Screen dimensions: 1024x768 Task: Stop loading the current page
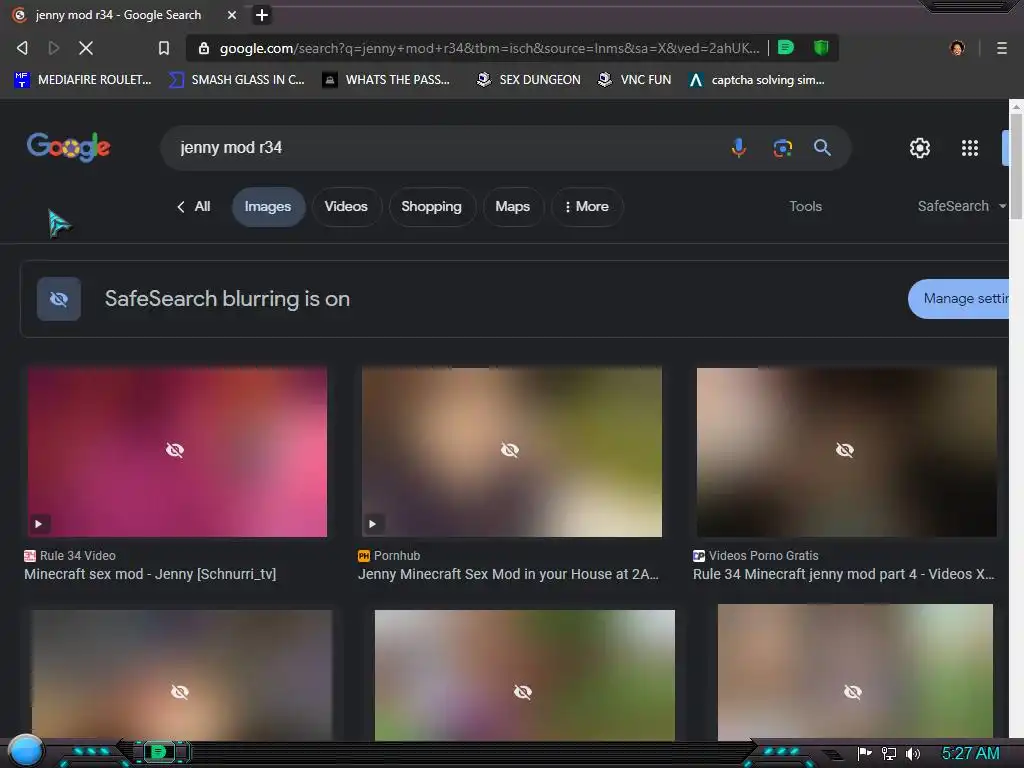[x=86, y=48]
